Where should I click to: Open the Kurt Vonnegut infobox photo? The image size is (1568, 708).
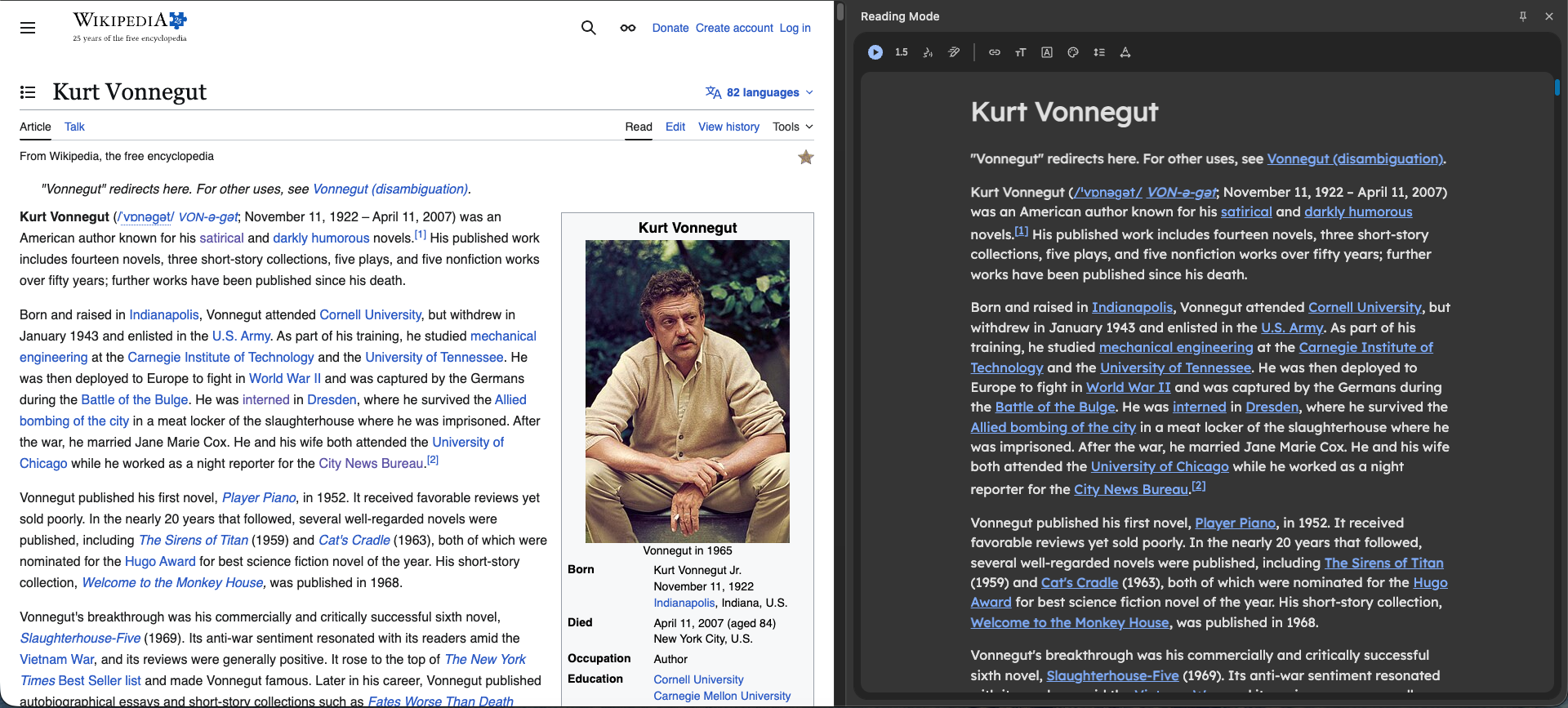point(688,391)
